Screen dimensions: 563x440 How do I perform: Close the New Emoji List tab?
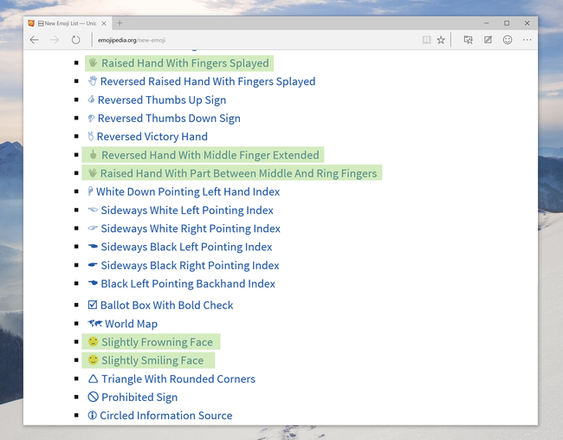click(104, 23)
